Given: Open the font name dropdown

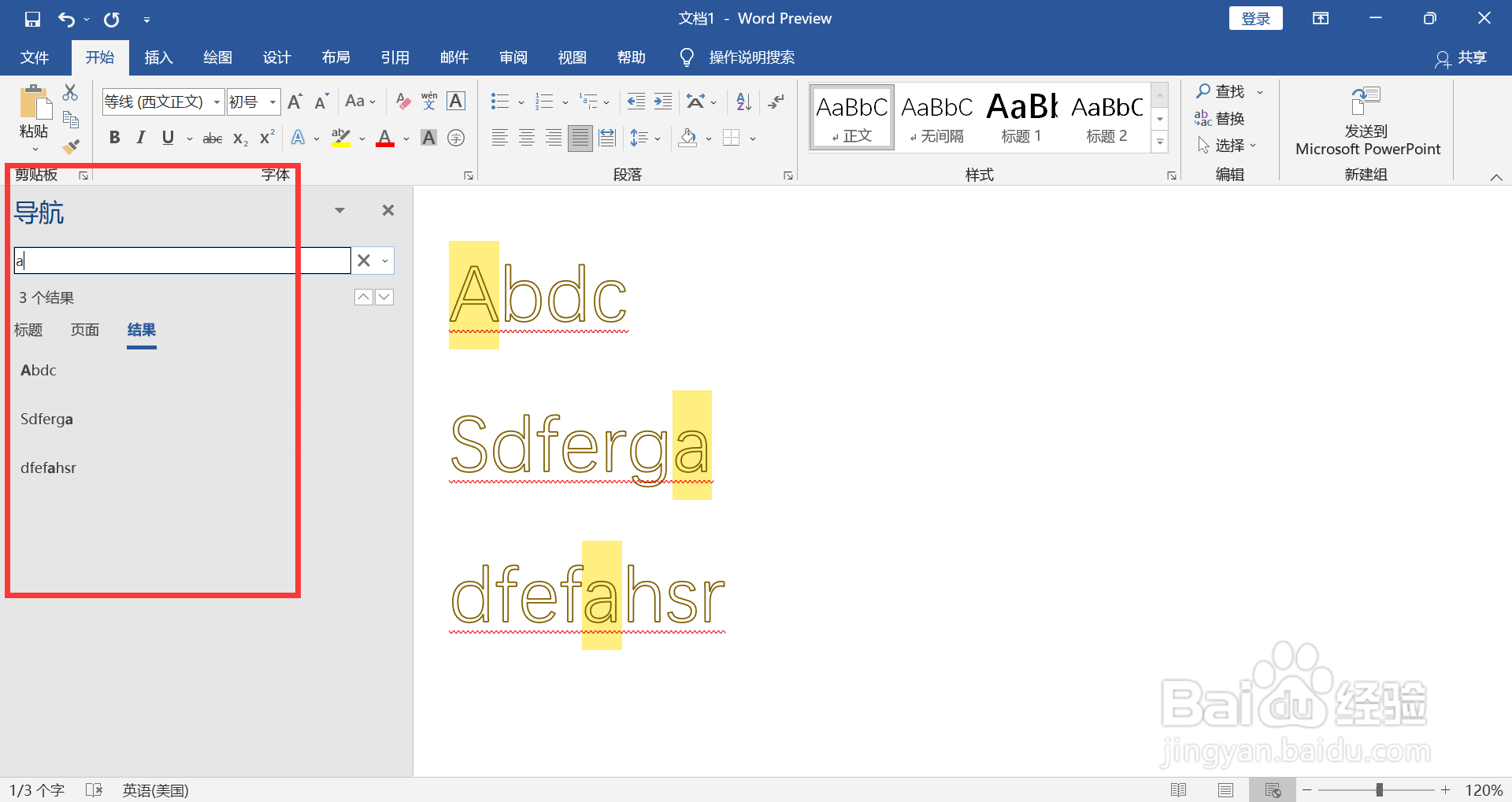Looking at the screenshot, I should point(217,102).
